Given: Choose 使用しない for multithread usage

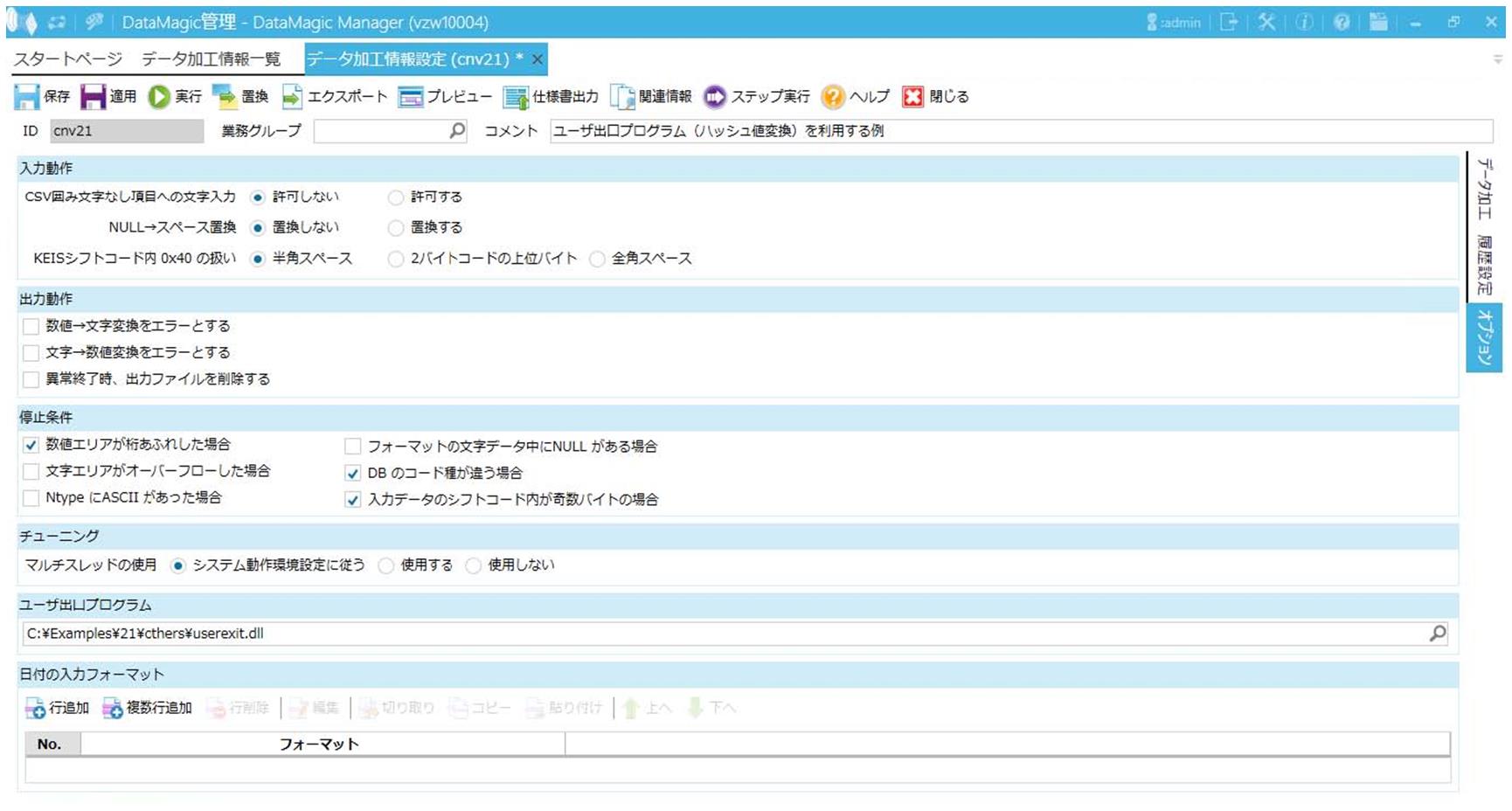Looking at the screenshot, I should [474, 565].
